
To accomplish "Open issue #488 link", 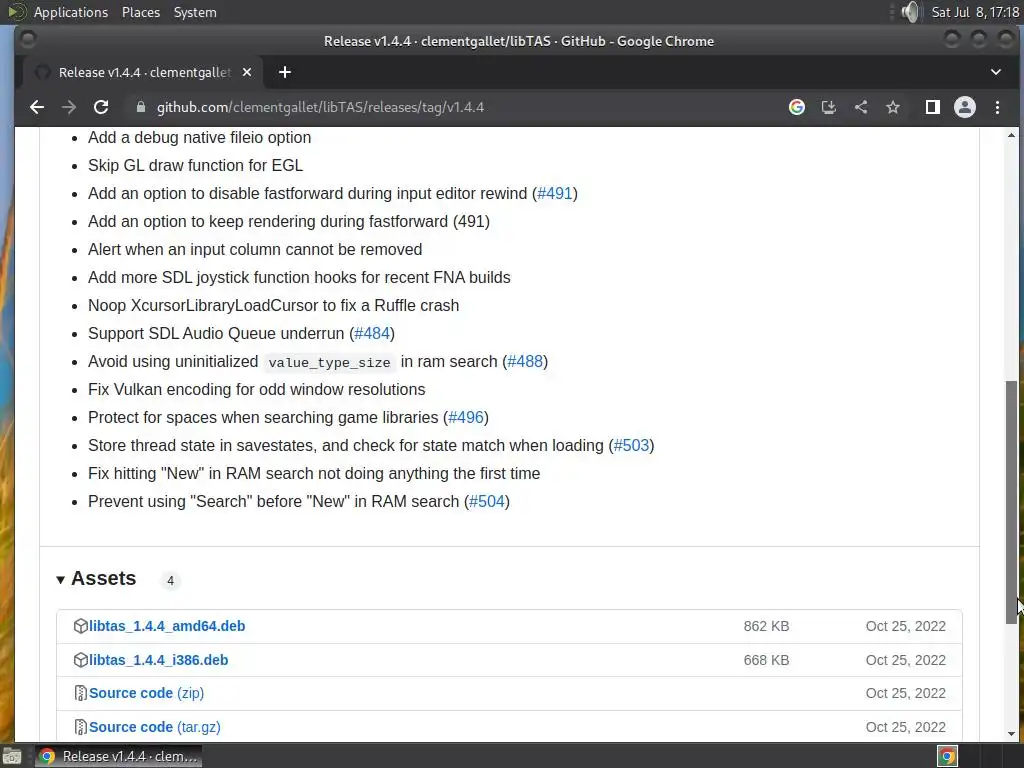I will 525,361.
